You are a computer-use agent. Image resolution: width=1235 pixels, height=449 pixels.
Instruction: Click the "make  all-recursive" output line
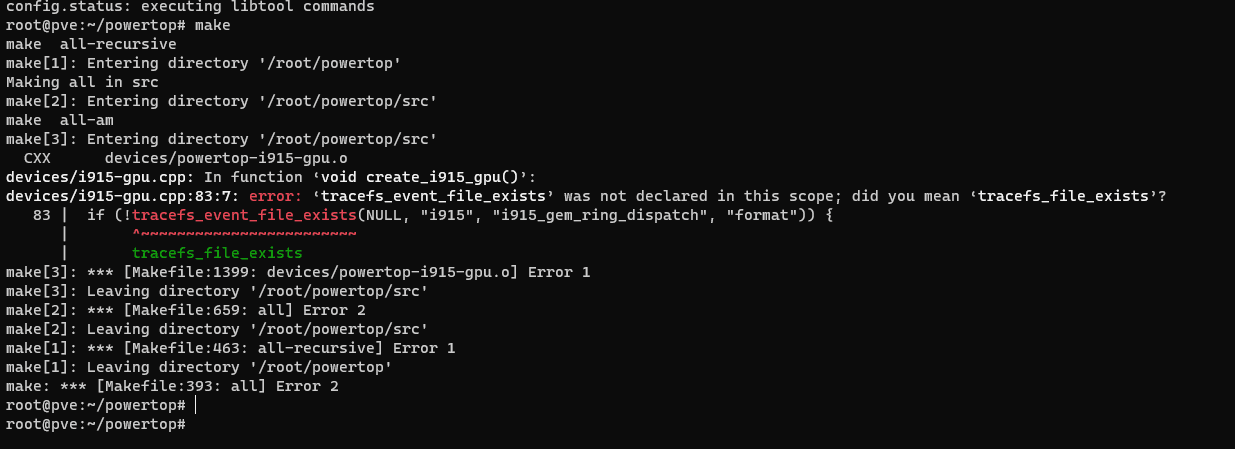91,44
